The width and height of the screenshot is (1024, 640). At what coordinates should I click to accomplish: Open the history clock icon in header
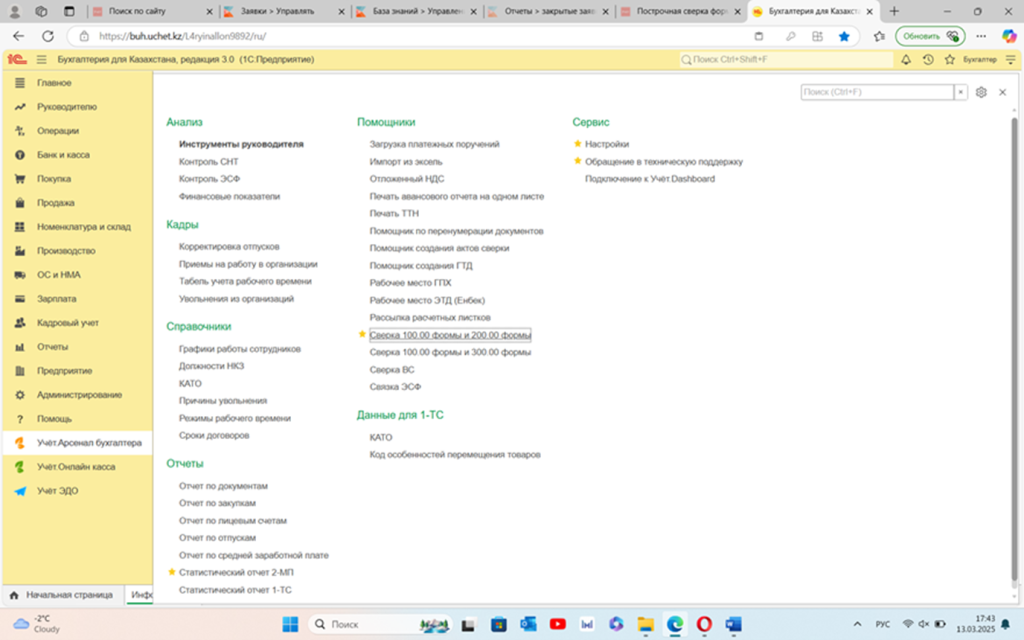(927, 60)
